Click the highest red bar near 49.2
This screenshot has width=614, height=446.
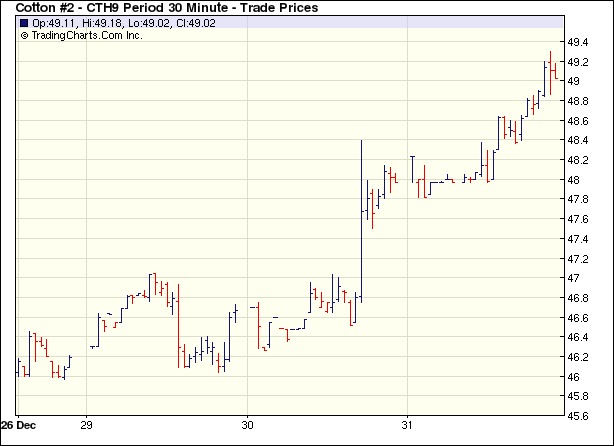pos(550,70)
